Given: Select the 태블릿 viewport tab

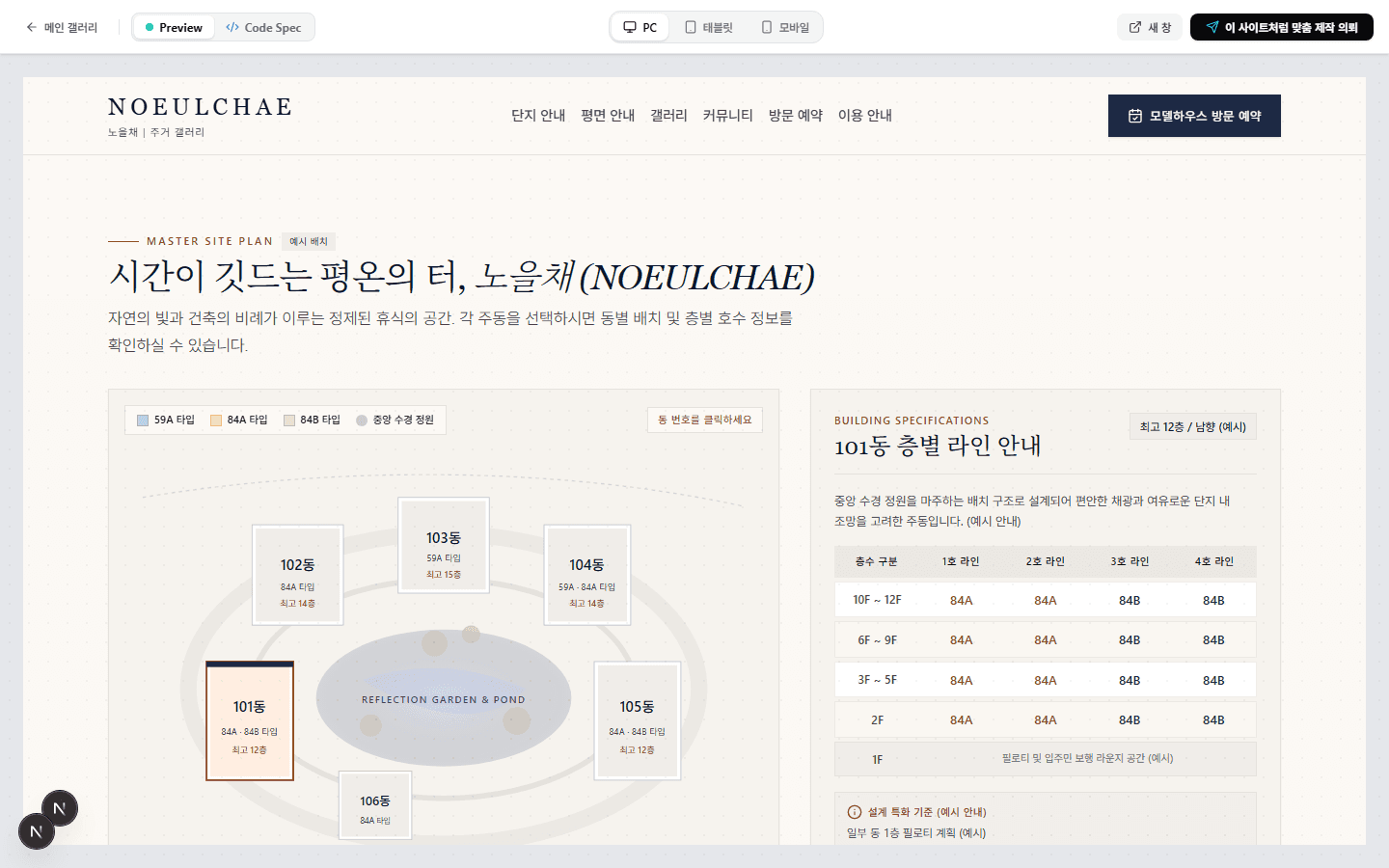Looking at the screenshot, I should [x=709, y=27].
